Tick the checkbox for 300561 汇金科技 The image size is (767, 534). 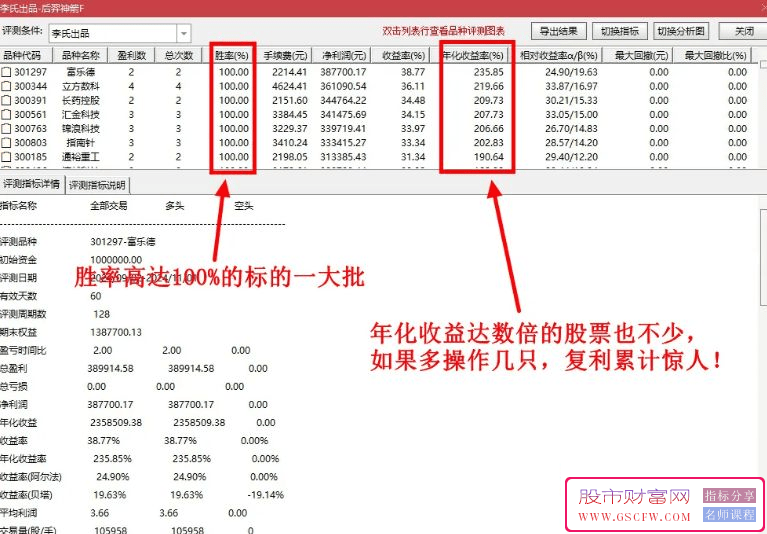[5, 115]
